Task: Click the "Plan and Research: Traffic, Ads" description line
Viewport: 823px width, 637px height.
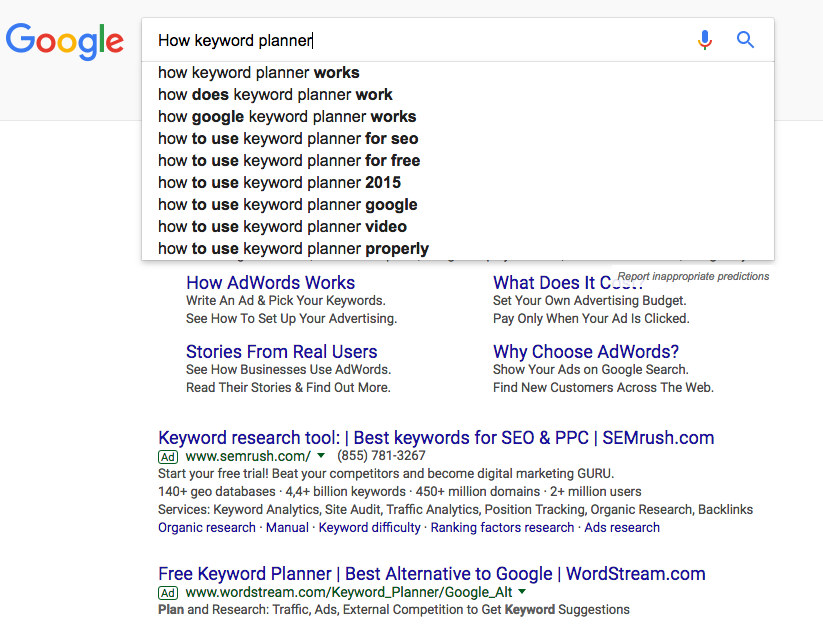Action: point(394,610)
